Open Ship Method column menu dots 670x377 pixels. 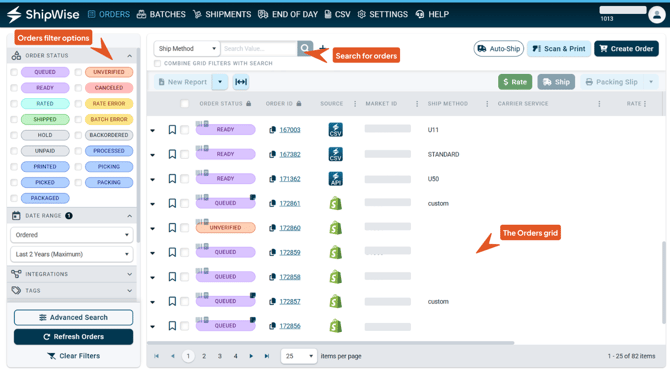pos(487,103)
